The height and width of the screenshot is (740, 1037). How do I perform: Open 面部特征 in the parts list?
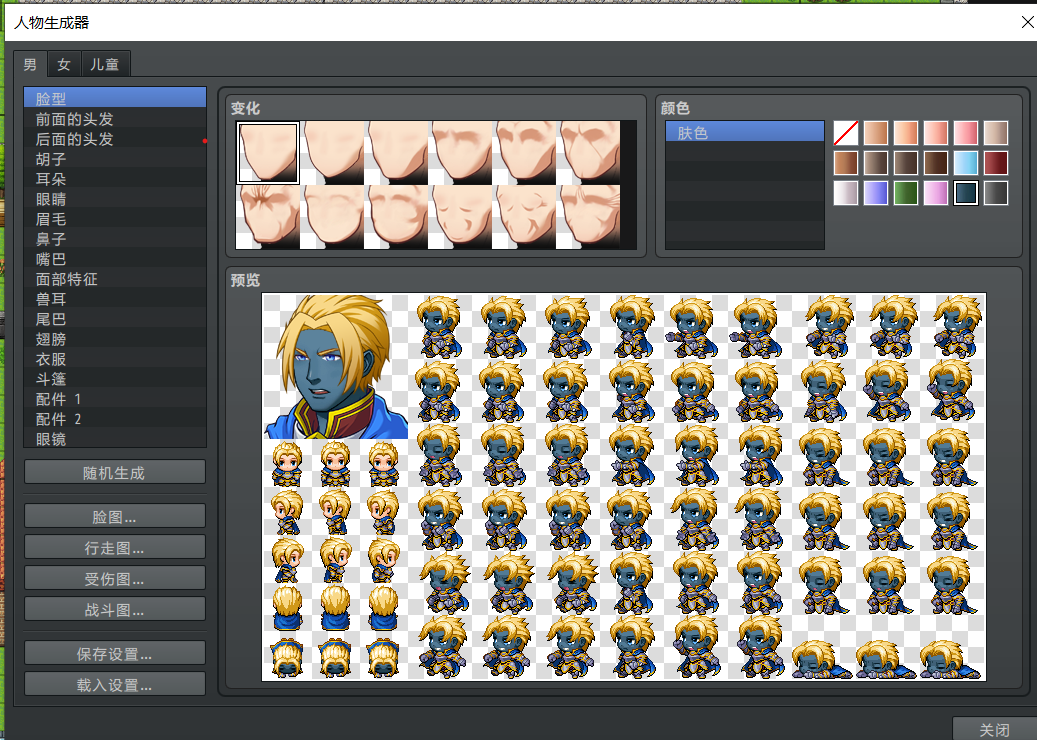115,279
